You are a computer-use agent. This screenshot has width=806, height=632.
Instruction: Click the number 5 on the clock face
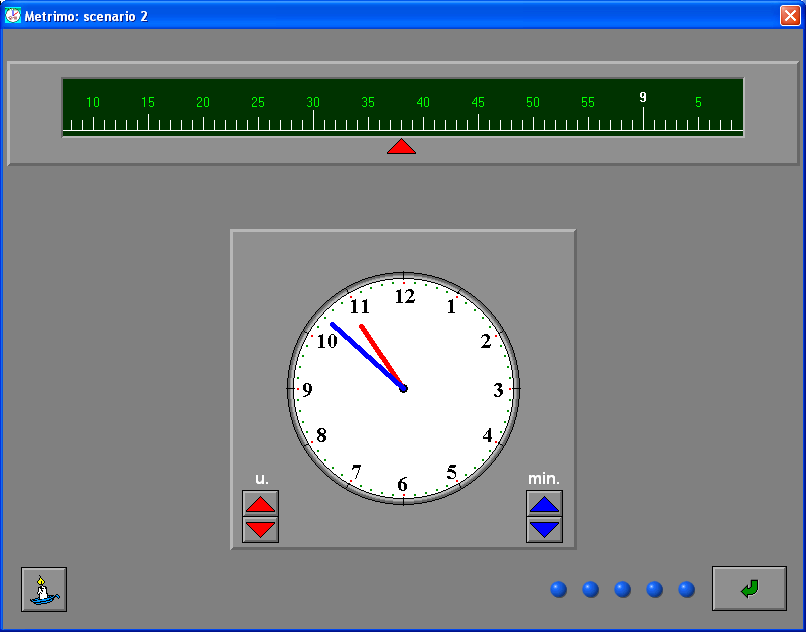[451, 472]
